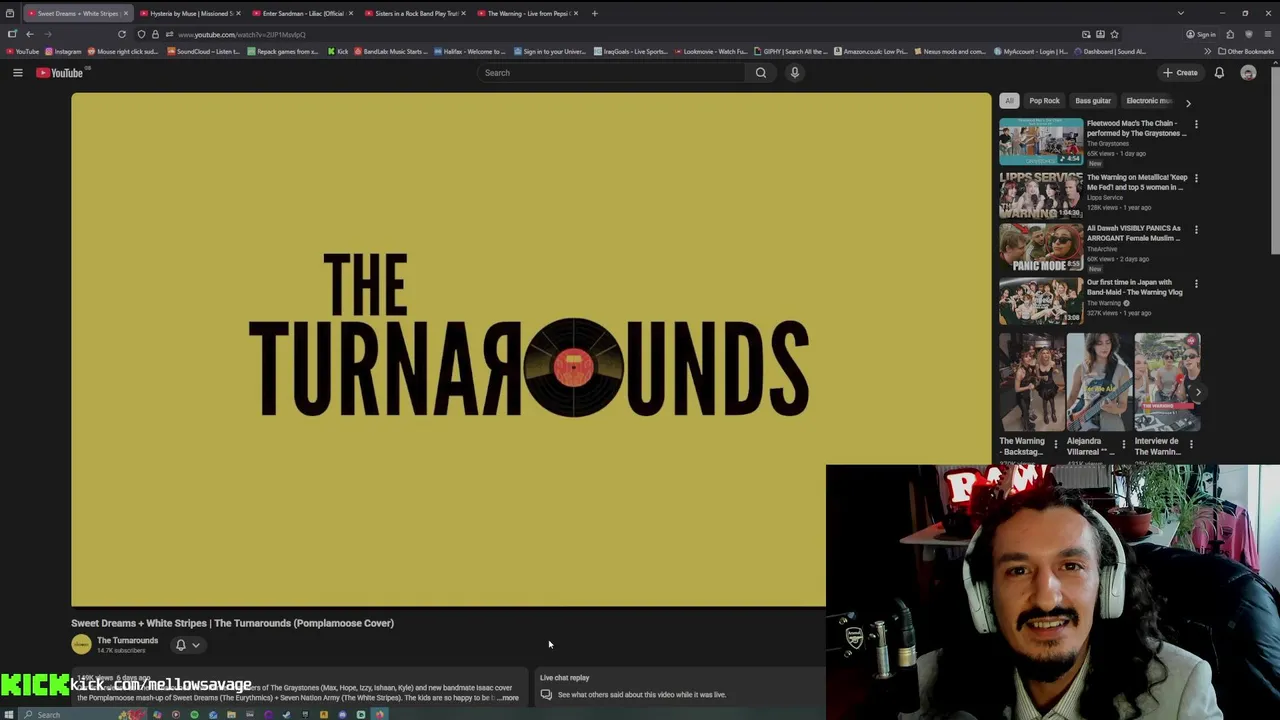This screenshot has width=1280, height=720.
Task: Open Our first time in Japan title
Action: (x=1134, y=287)
